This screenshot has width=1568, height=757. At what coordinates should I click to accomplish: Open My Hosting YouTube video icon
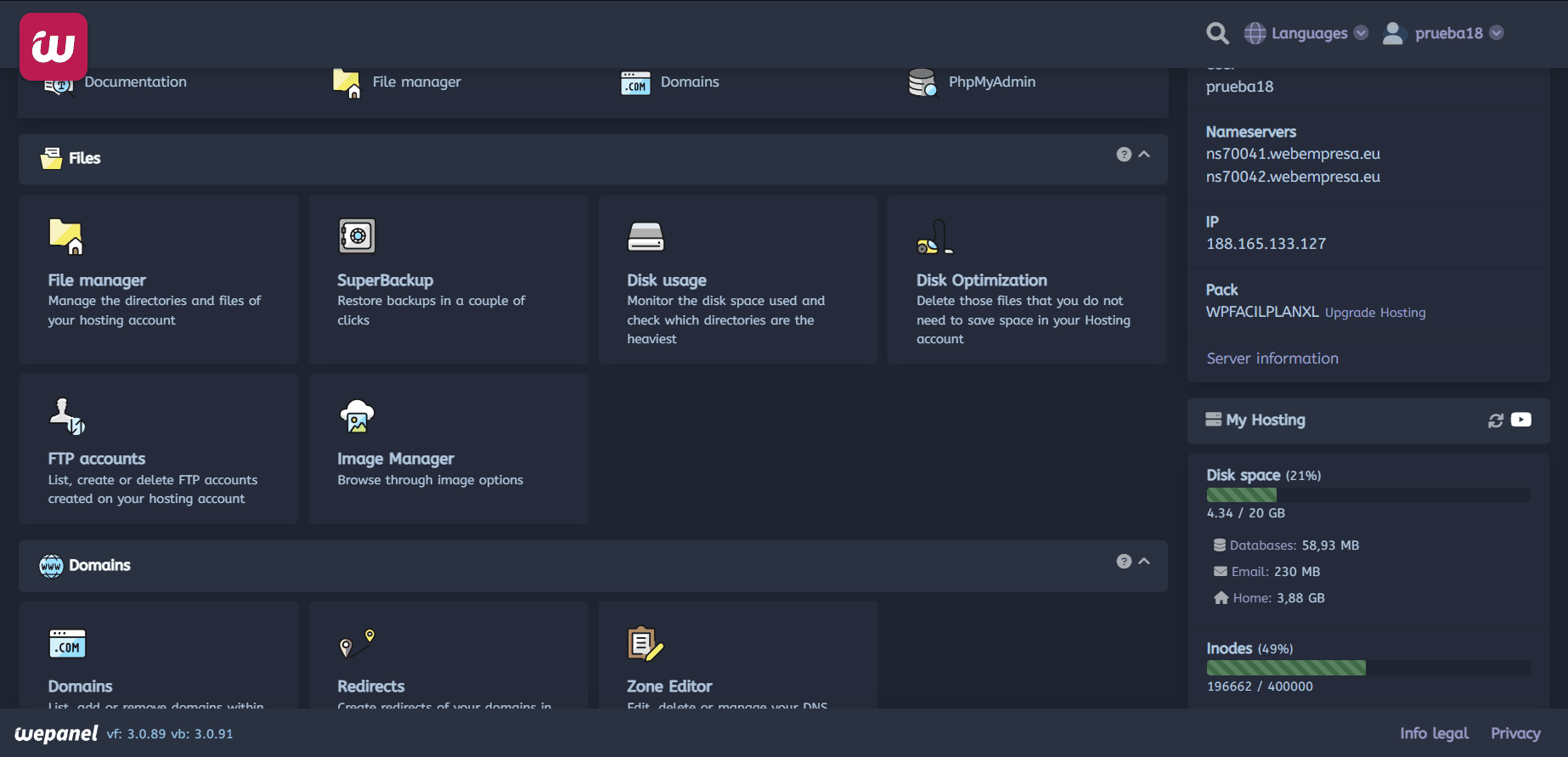pyautogui.click(x=1521, y=420)
